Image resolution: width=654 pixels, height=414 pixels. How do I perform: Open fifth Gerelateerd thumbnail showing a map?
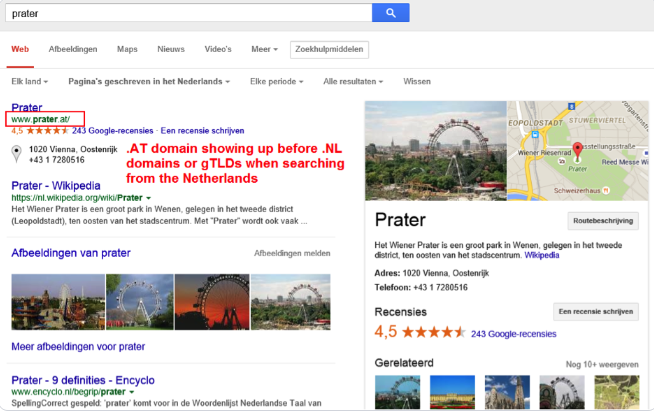(617, 392)
